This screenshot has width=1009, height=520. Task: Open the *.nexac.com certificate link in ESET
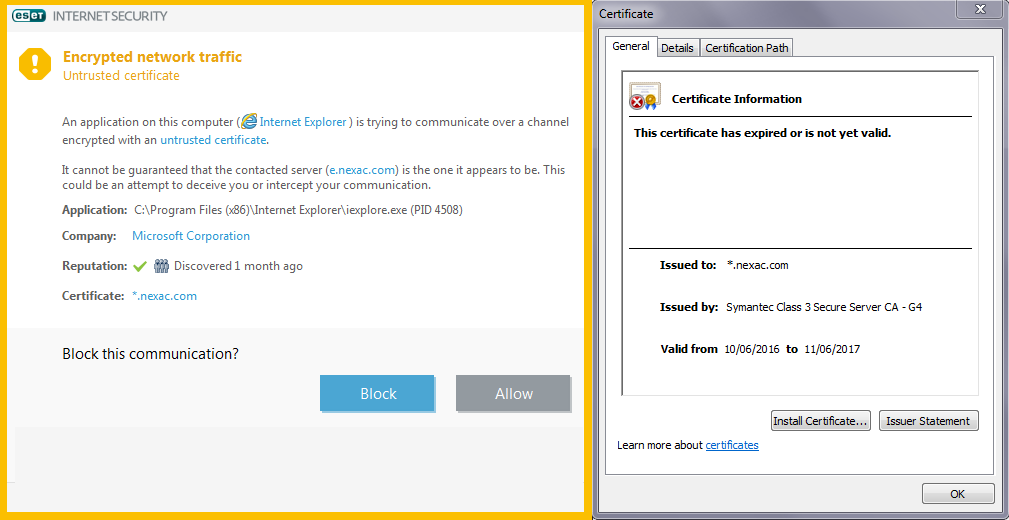[164, 296]
